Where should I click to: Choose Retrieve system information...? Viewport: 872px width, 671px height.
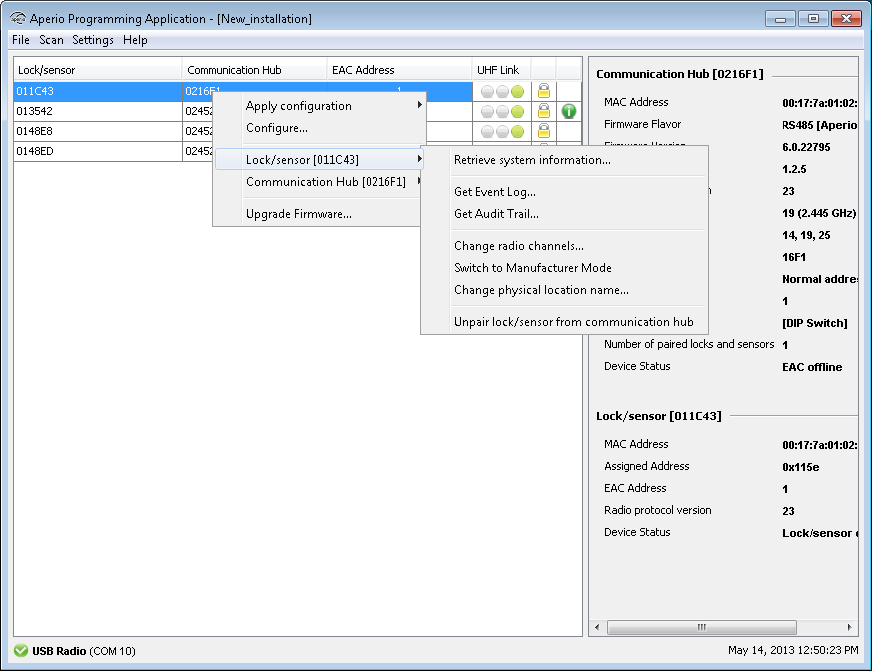[564, 160]
